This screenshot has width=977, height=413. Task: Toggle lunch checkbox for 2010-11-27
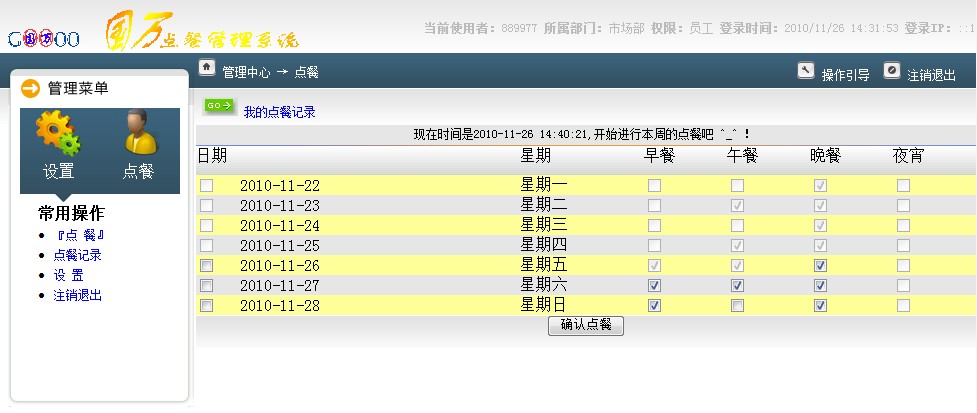click(737, 285)
